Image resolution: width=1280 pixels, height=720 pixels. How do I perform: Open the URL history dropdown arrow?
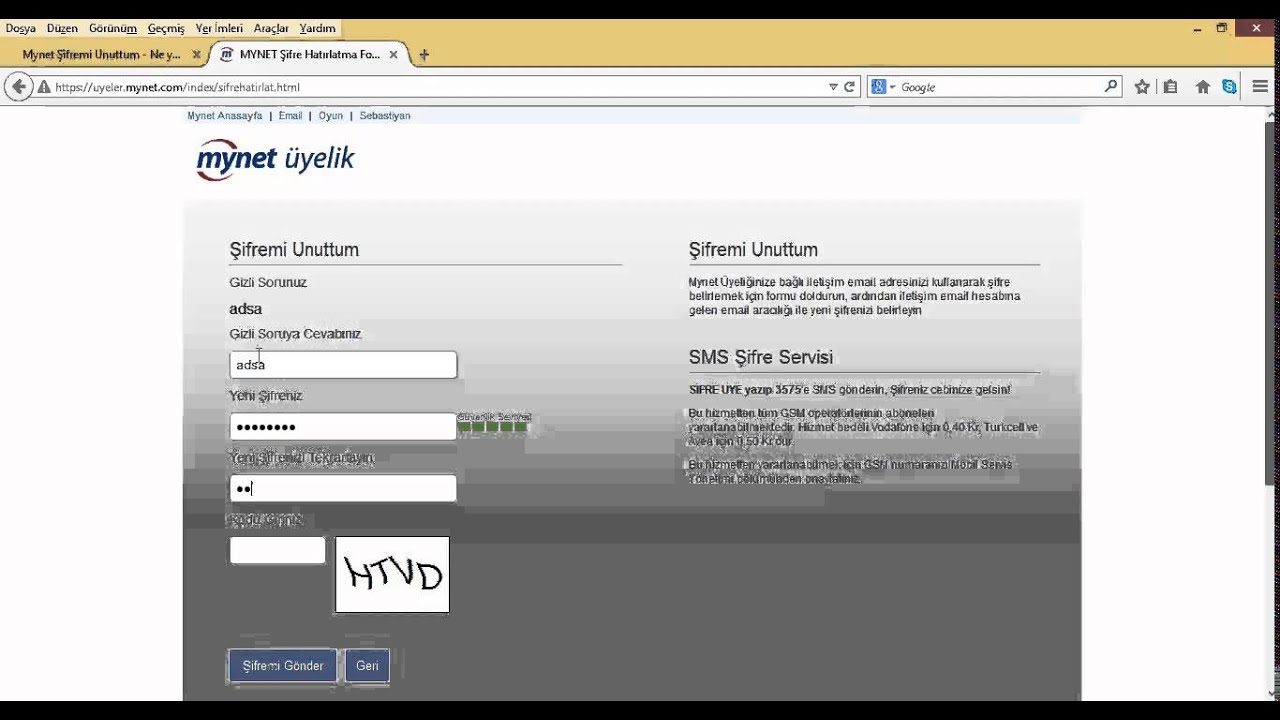coord(833,87)
